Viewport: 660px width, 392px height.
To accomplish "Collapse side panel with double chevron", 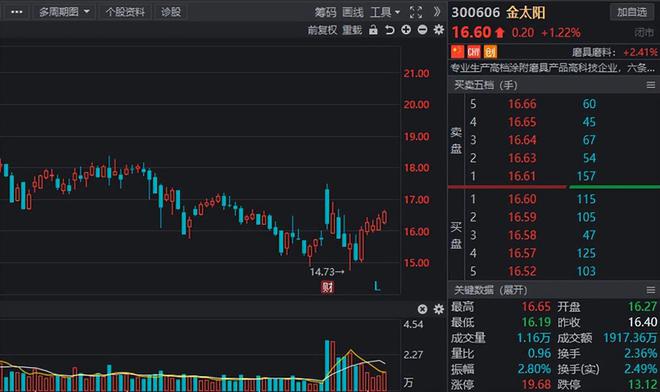I will click(437, 12).
